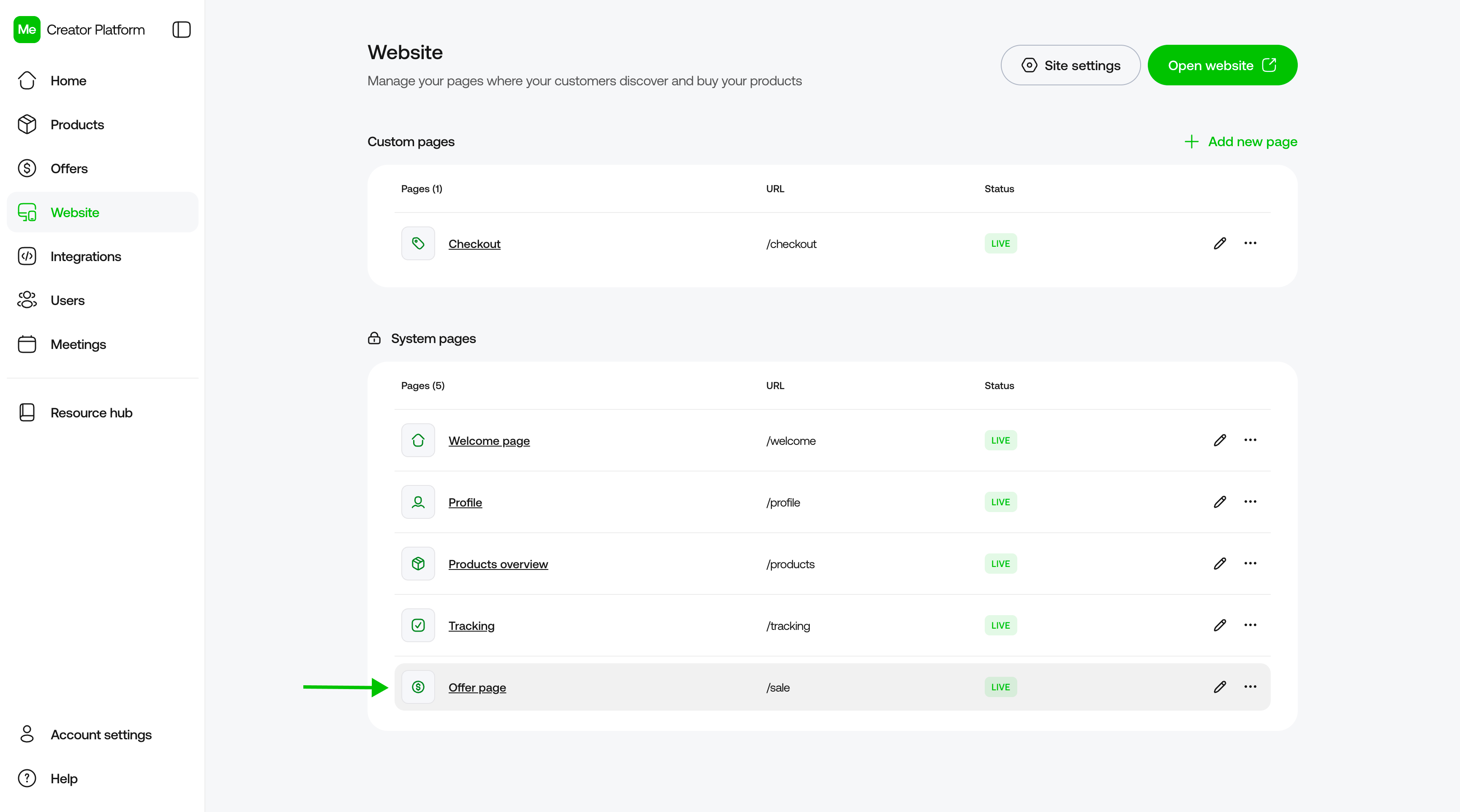
Task: Click the Welcome page house icon
Action: pos(418,440)
